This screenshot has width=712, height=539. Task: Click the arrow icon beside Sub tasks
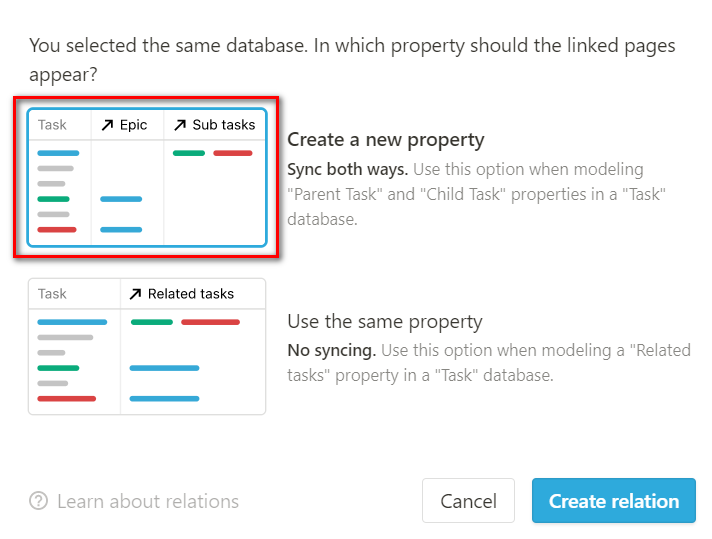click(x=180, y=125)
